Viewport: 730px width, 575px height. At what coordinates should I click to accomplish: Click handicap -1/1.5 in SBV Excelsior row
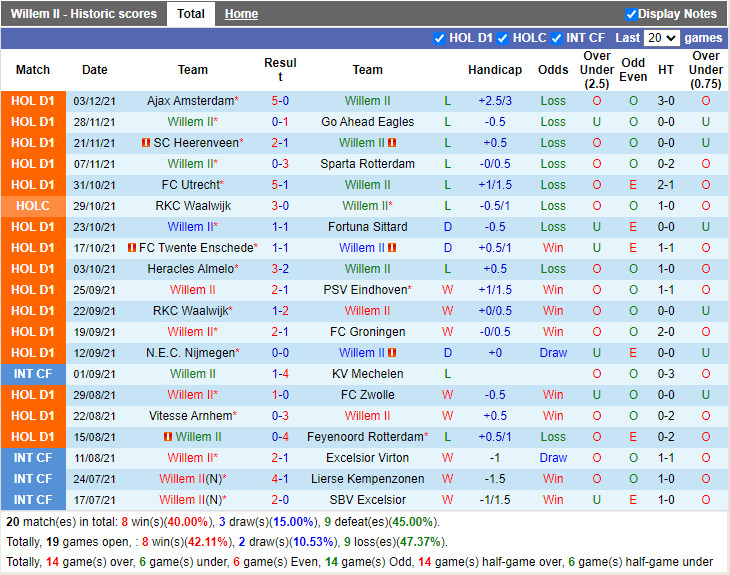tap(495, 500)
